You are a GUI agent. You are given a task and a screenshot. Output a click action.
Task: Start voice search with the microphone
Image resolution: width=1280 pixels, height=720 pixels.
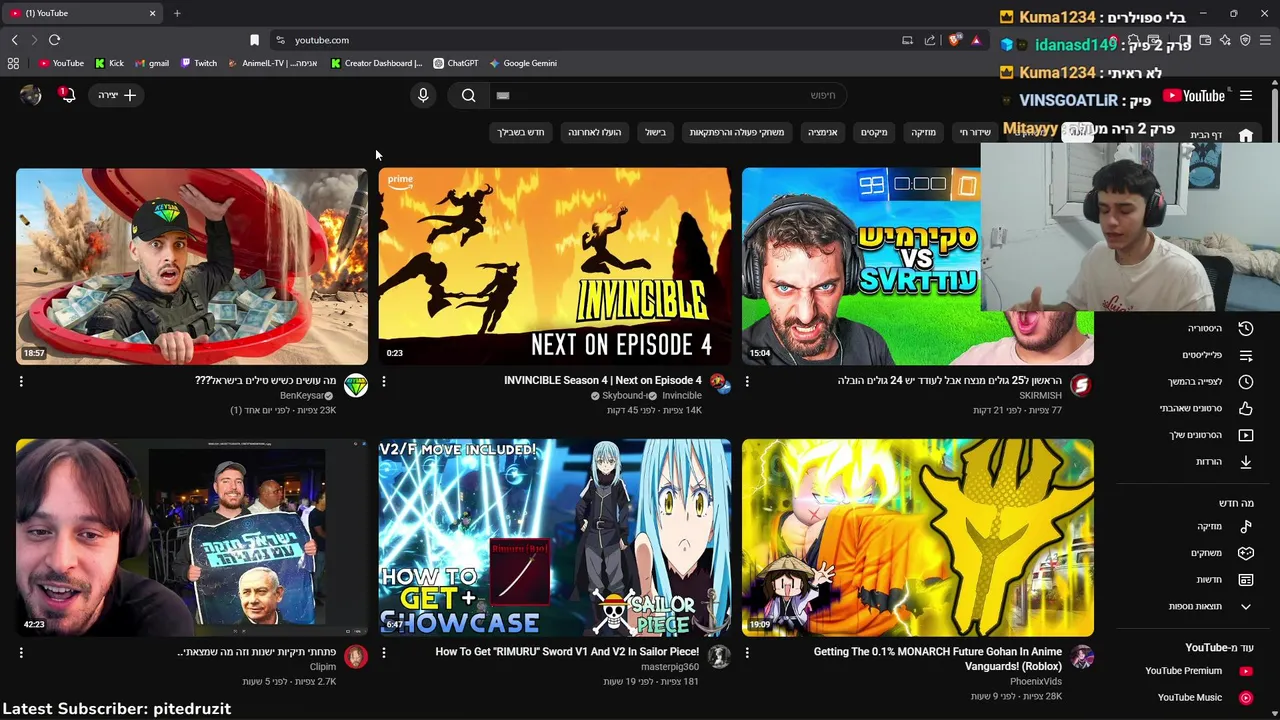click(423, 95)
